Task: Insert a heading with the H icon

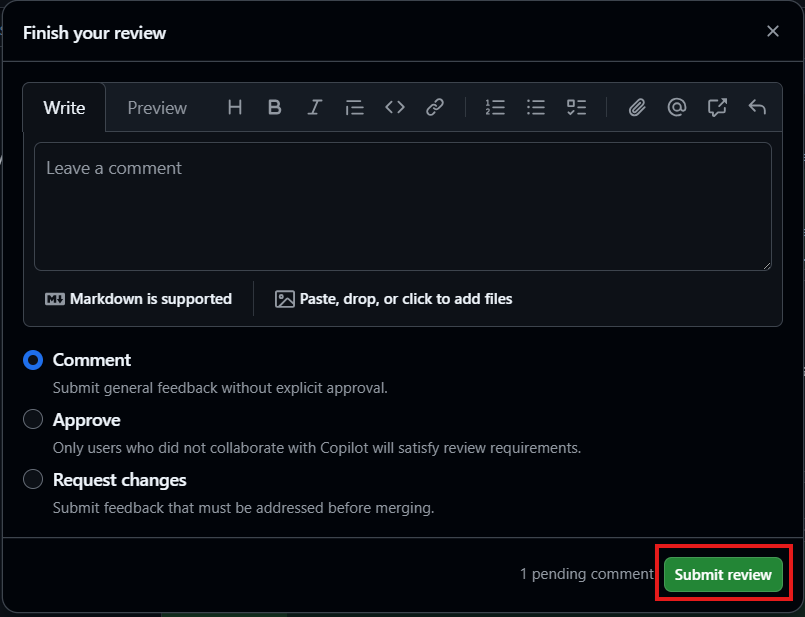Action: 235,108
